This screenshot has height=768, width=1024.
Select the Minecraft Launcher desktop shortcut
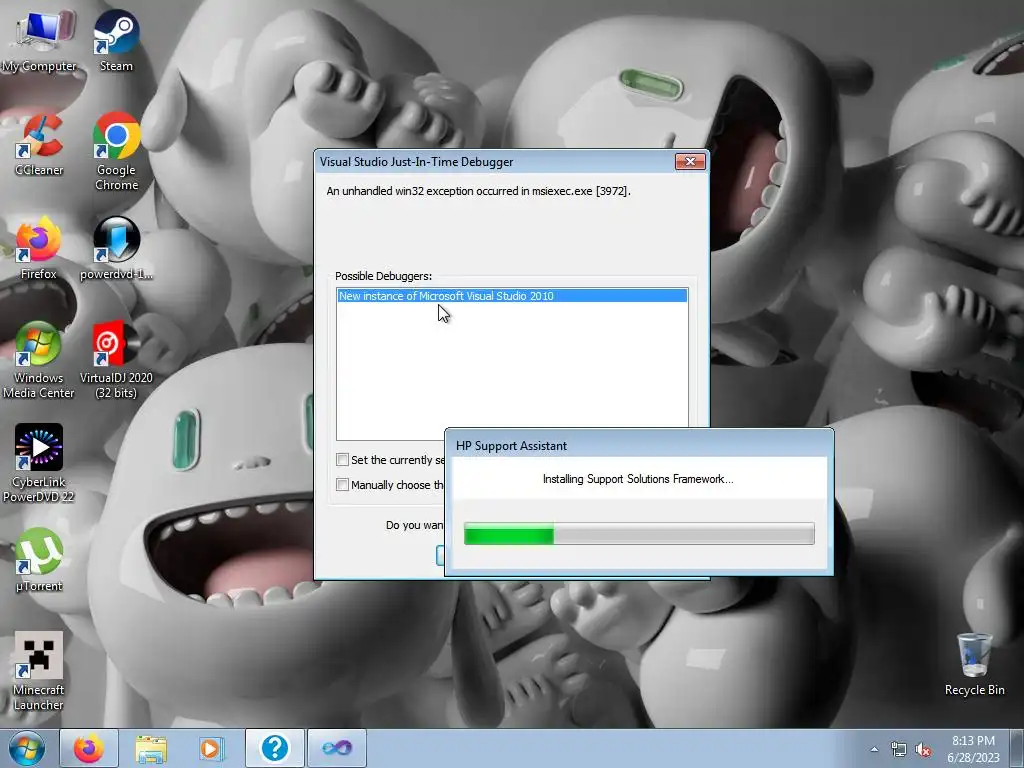(x=39, y=671)
